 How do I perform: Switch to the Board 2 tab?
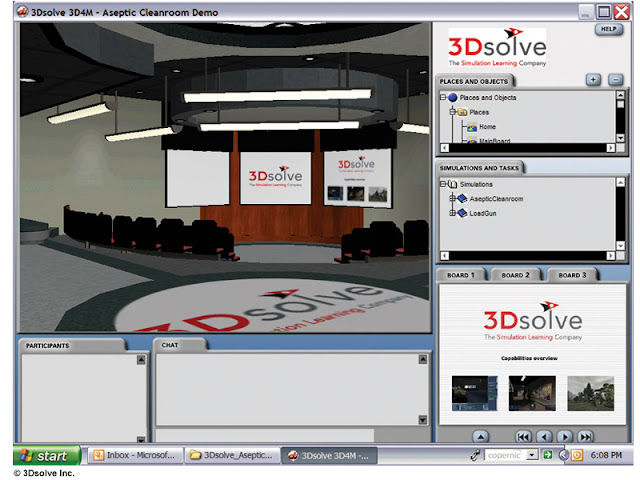pos(516,275)
